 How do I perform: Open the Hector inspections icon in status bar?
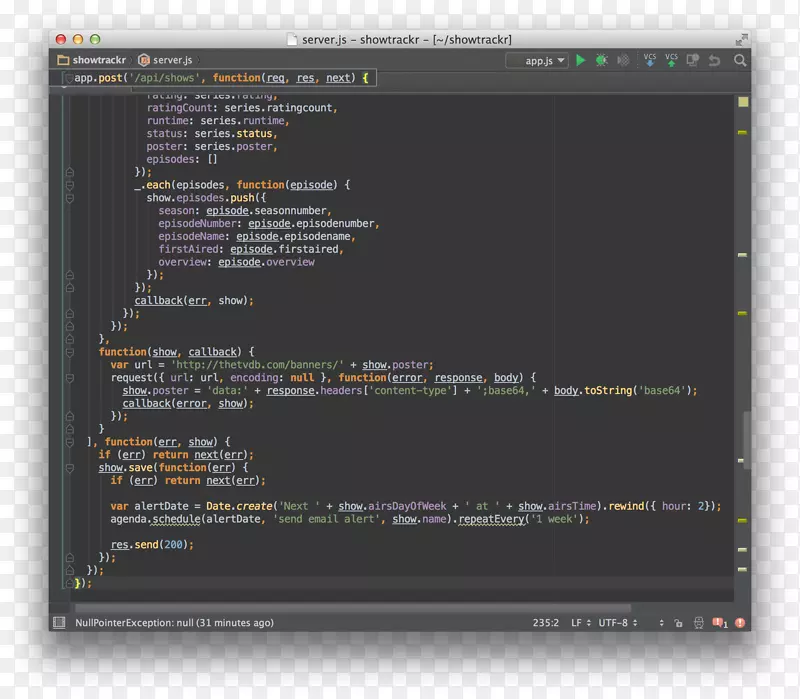(698, 622)
